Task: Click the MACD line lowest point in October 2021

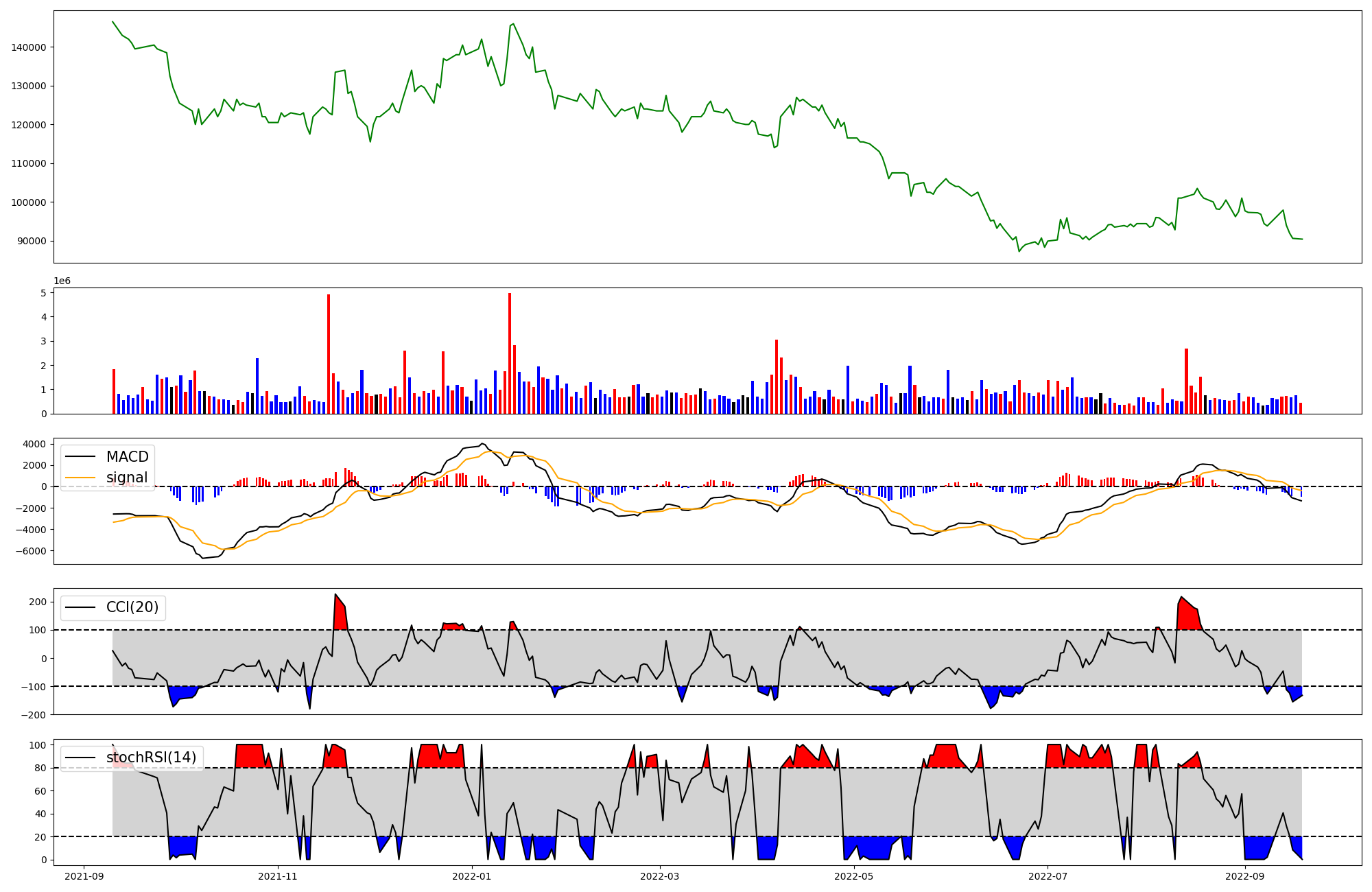Action: click(202, 558)
